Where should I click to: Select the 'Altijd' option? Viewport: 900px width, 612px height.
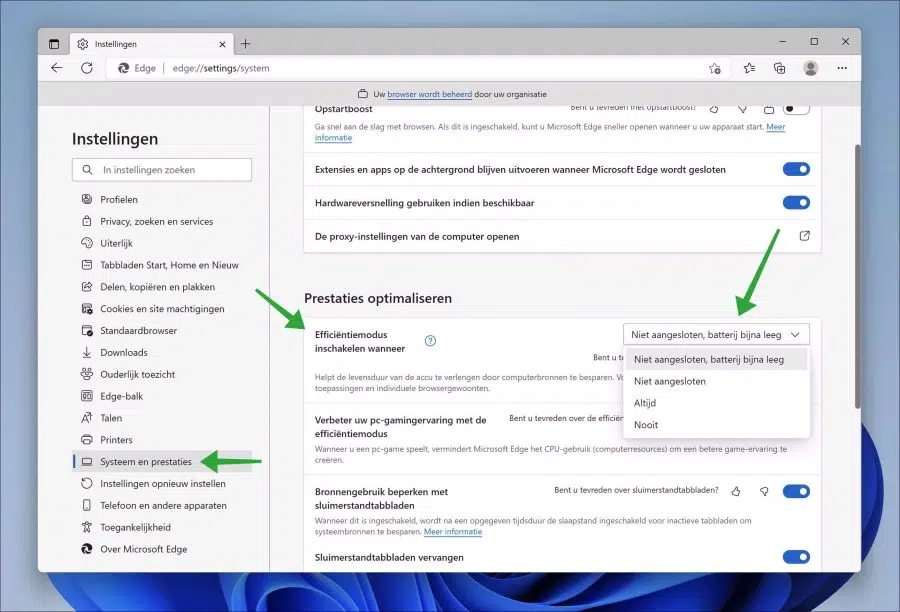tap(716, 403)
